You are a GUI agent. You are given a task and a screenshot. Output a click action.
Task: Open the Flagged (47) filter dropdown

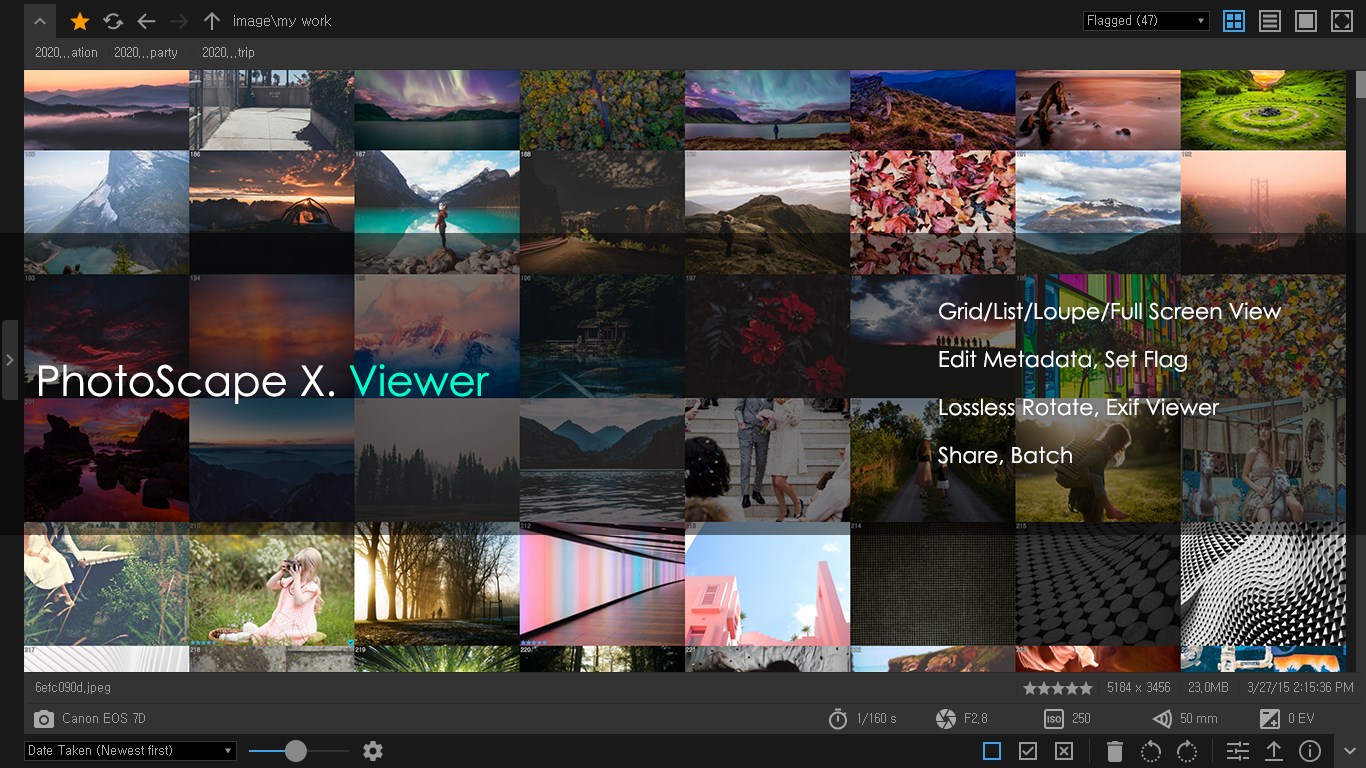(1146, 21)
